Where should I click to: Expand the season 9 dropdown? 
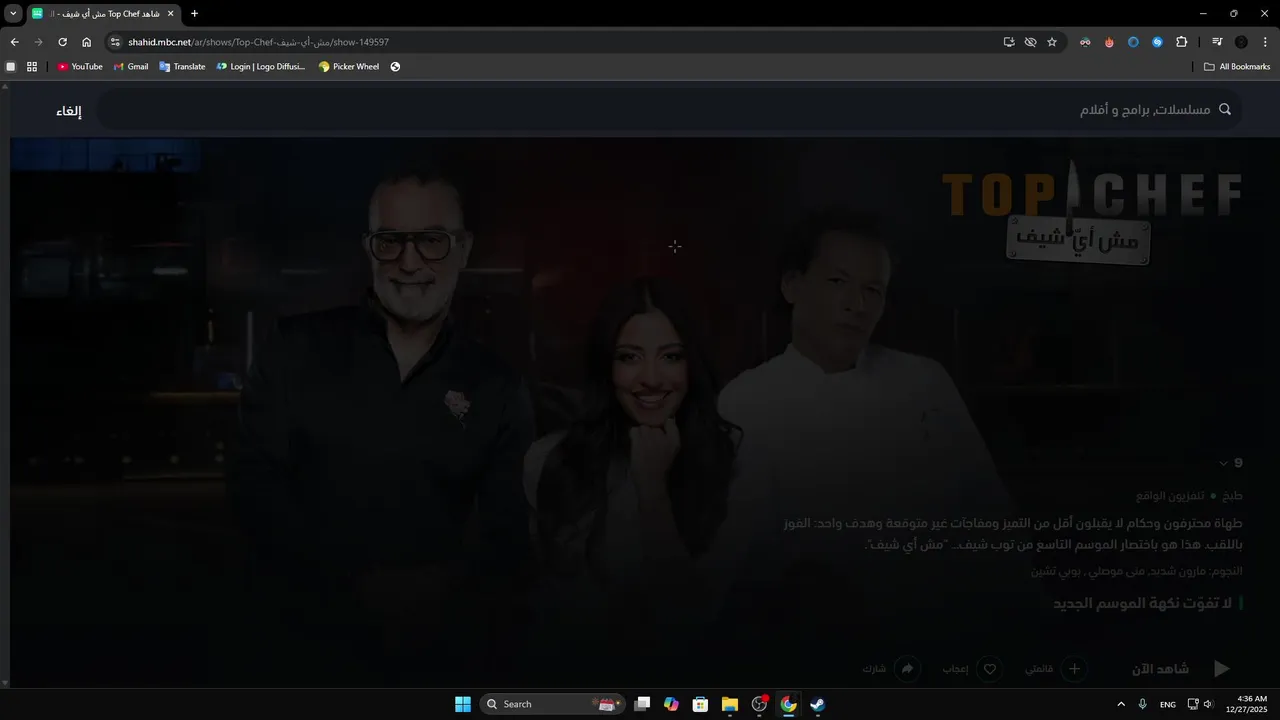coord(1231,463)
